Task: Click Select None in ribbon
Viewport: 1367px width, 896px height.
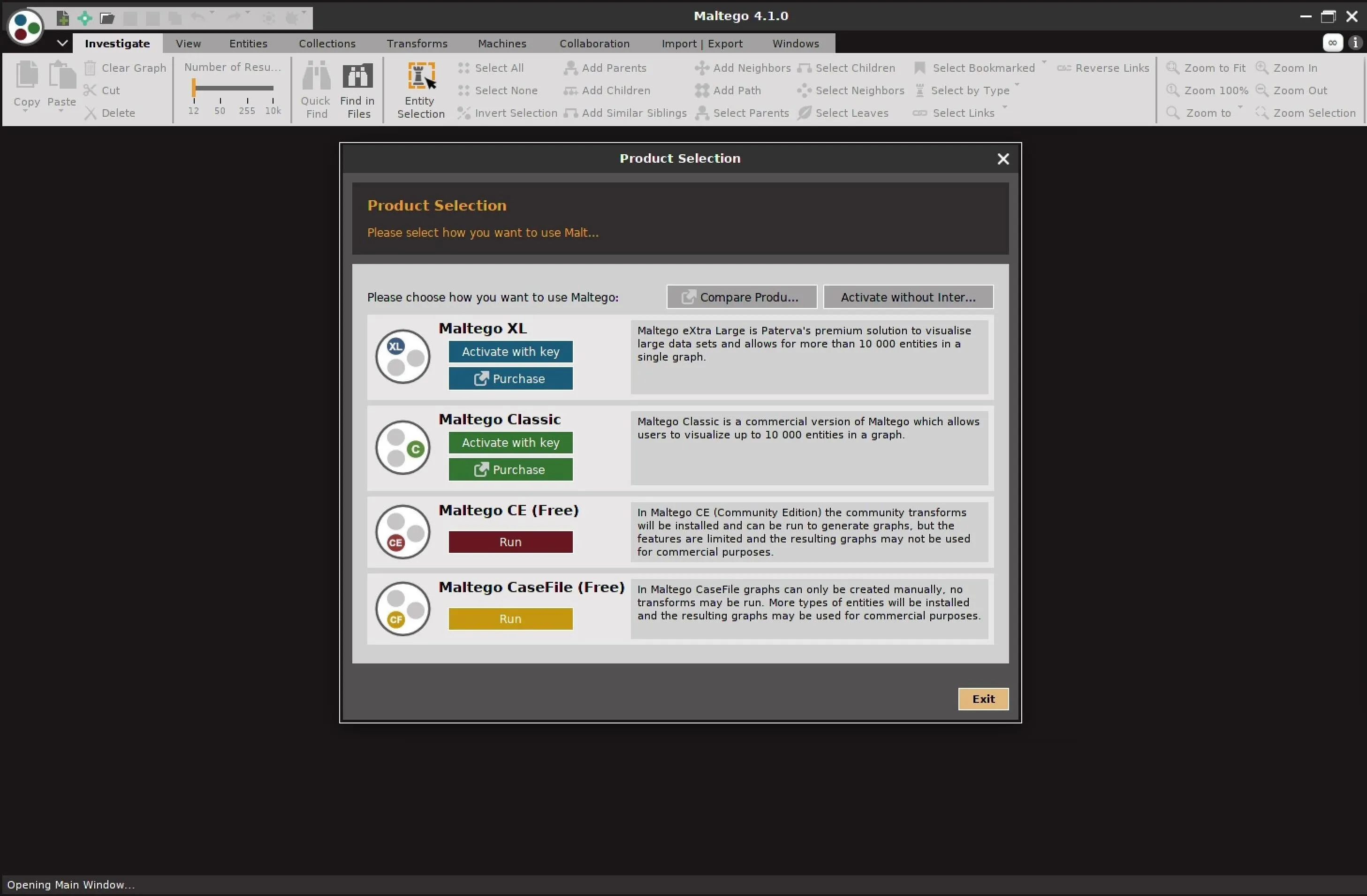Action: pyautogui.click(x=498, y=90)
